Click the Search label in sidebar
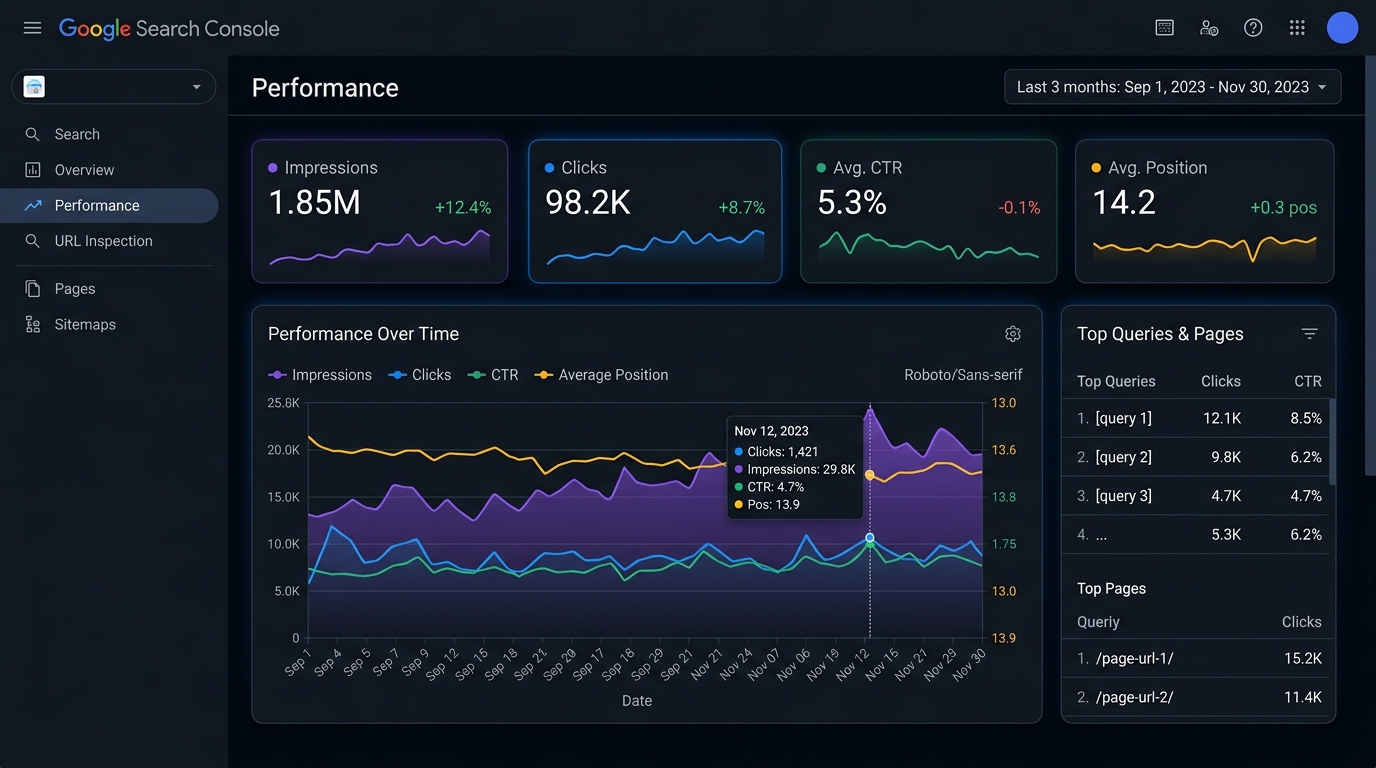Image resolution: width=1376 pixels, height=768 pixels. click(x=77, y=134)
